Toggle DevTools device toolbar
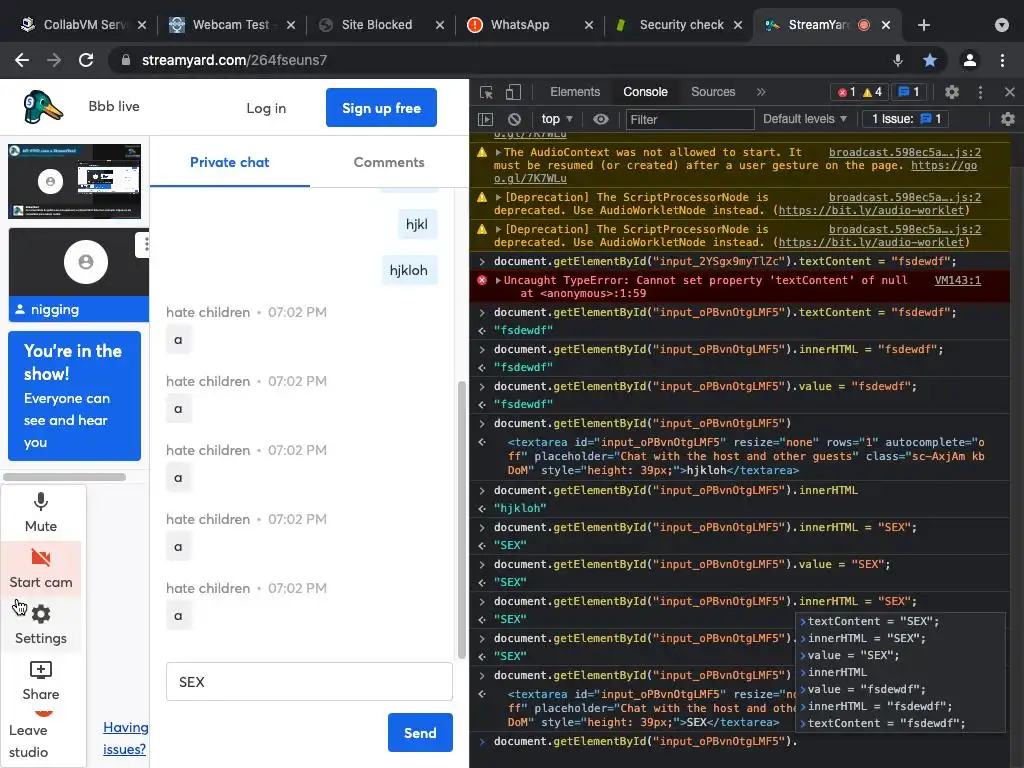Viewport: 1024px width, 768px height. (513, 92)
